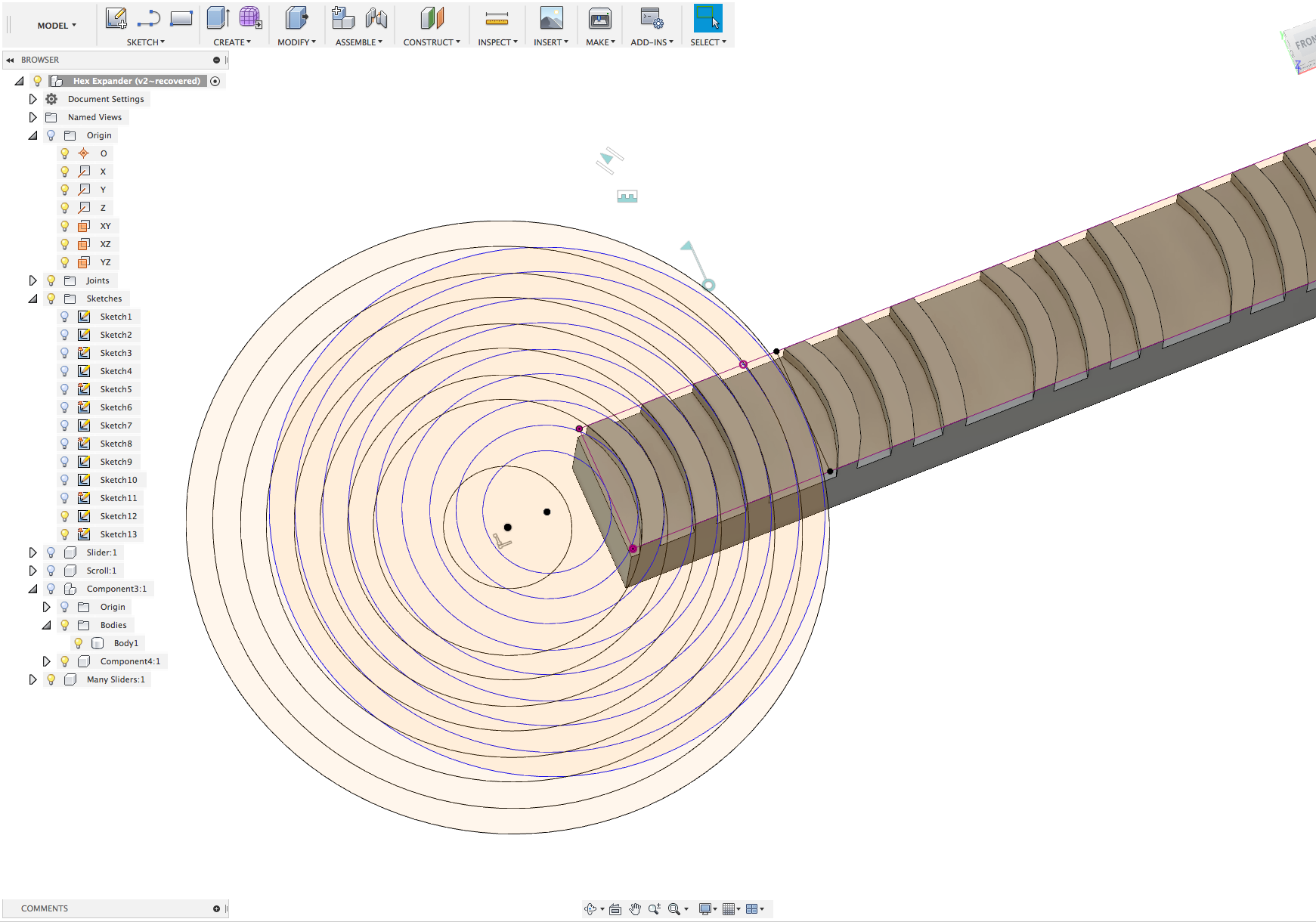Screen dimensions: 1316x922
Task: Select the Rectangle sketch tool
Action: pos(181,18)
